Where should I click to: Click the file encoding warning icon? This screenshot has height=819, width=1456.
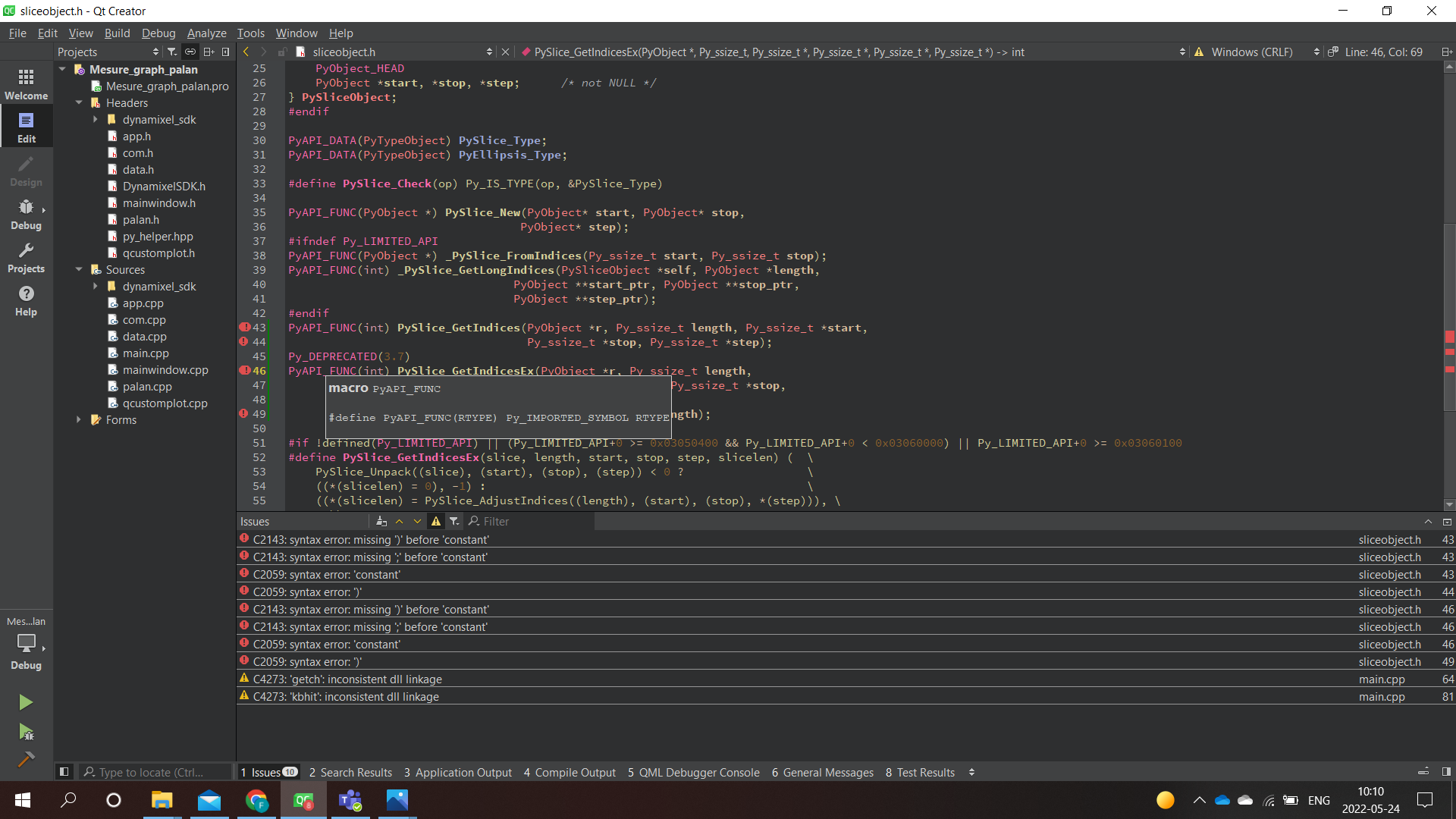point(1199,52)
